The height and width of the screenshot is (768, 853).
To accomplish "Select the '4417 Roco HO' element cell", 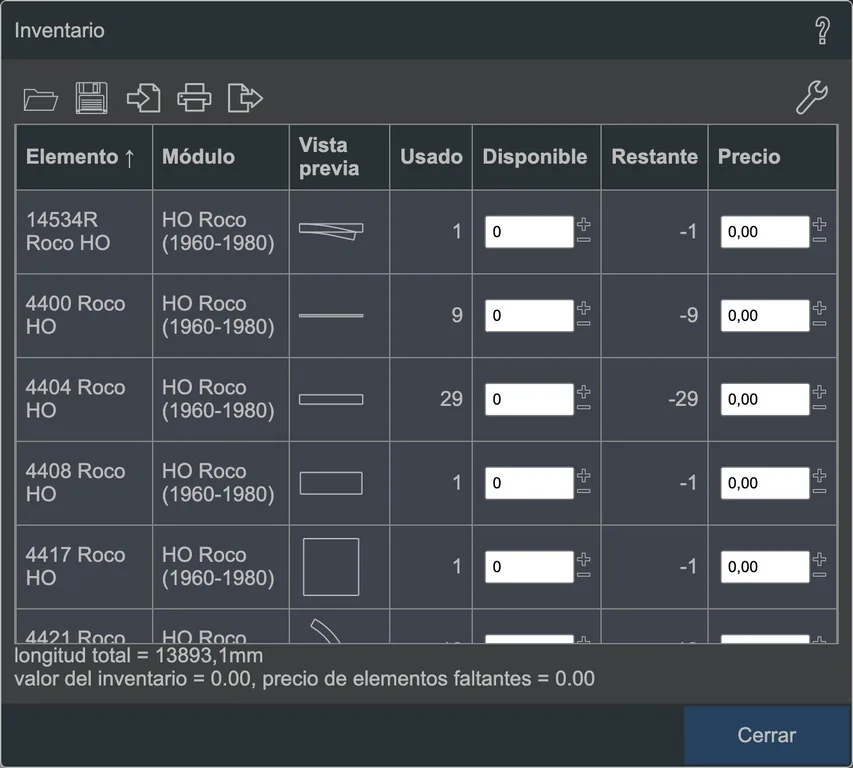I will (84, 567).
